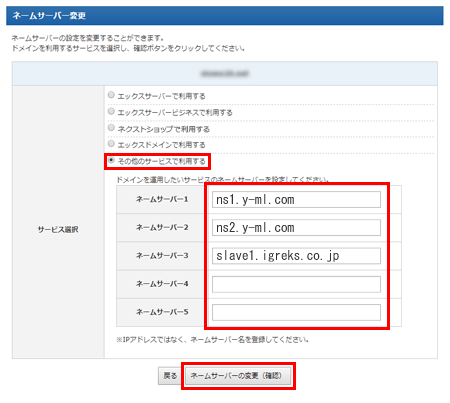
Task: Click the ネームサーバー1 field with ns1.y-ml.com
Action: point(296,200)
